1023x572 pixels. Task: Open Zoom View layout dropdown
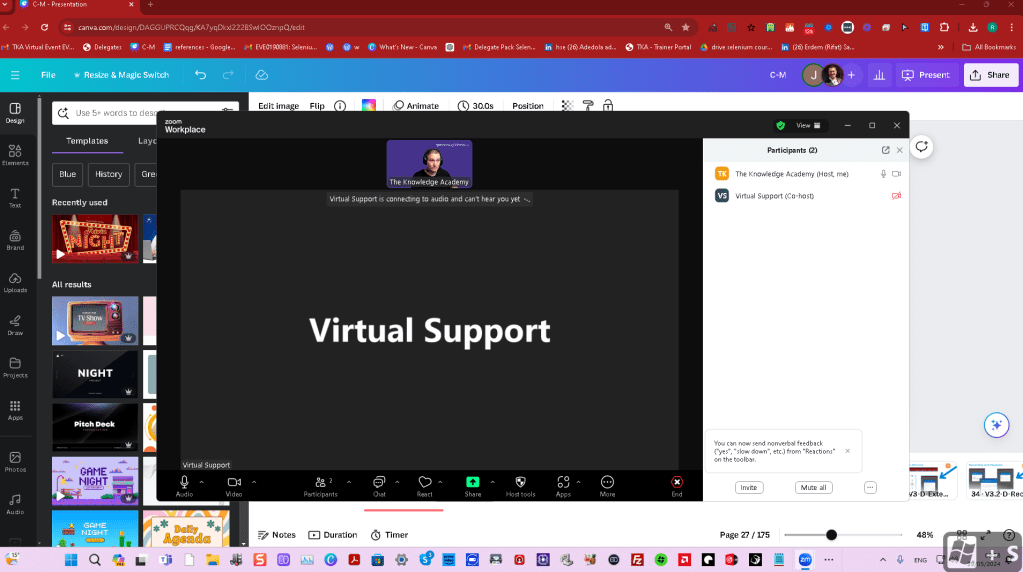[808, 125]
